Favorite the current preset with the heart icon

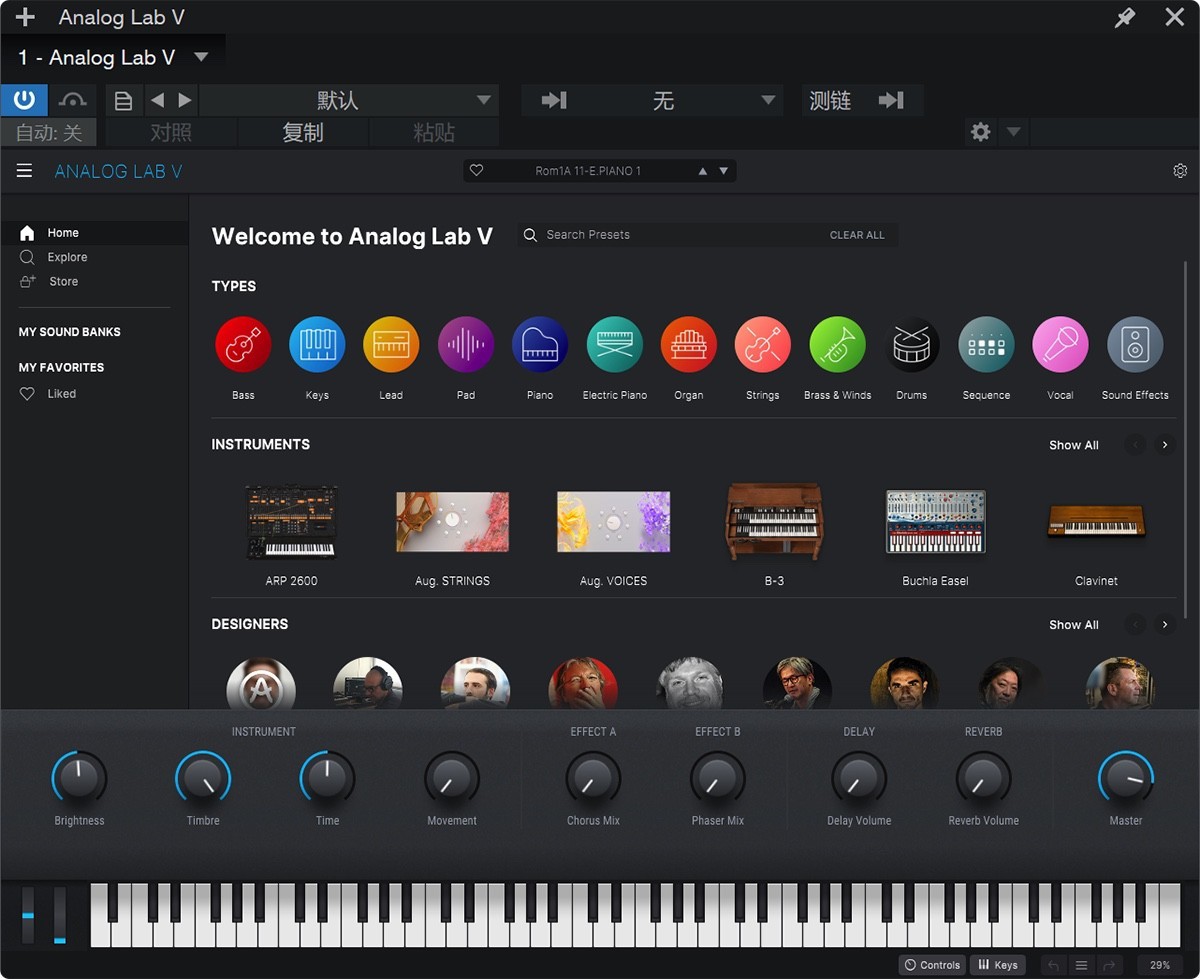coord(477,170)
